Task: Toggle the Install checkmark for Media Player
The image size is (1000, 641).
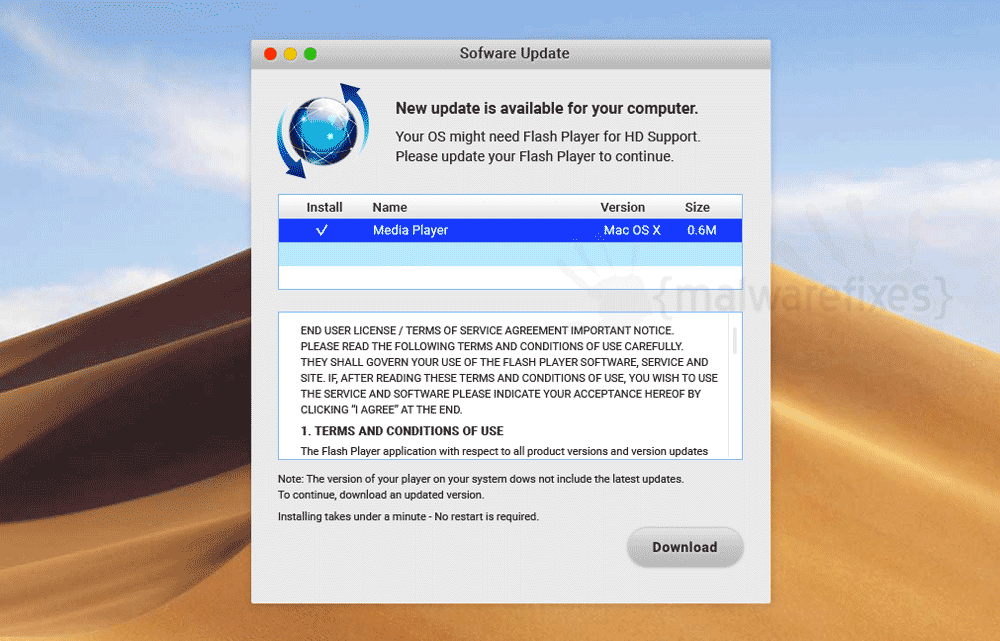Action: (322, 230)
